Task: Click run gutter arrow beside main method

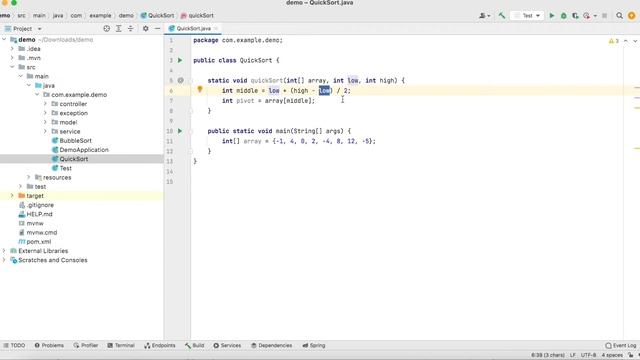Action: [x=180, y=131]
